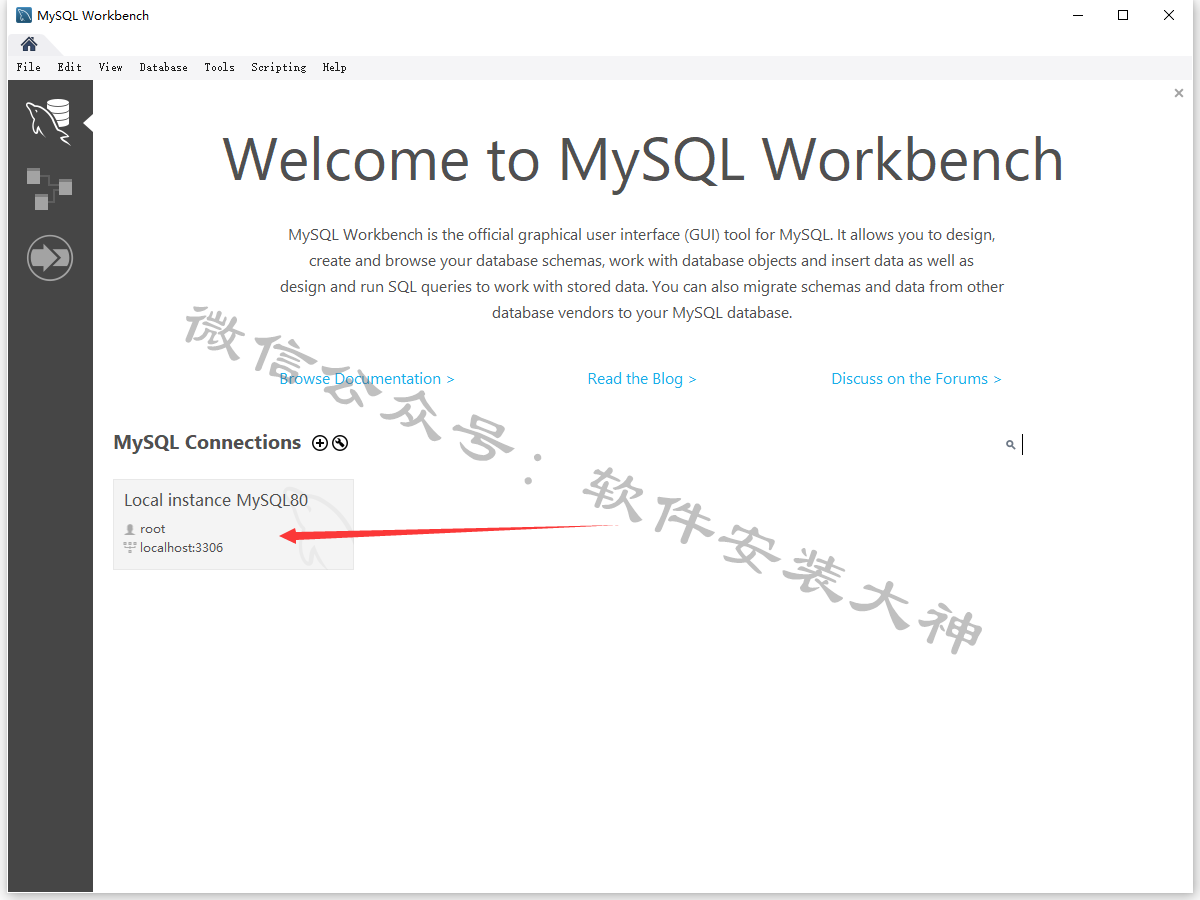This screenshot has height=900, width=1200.
Task: Open the File menu
Action: pos(29,67)
